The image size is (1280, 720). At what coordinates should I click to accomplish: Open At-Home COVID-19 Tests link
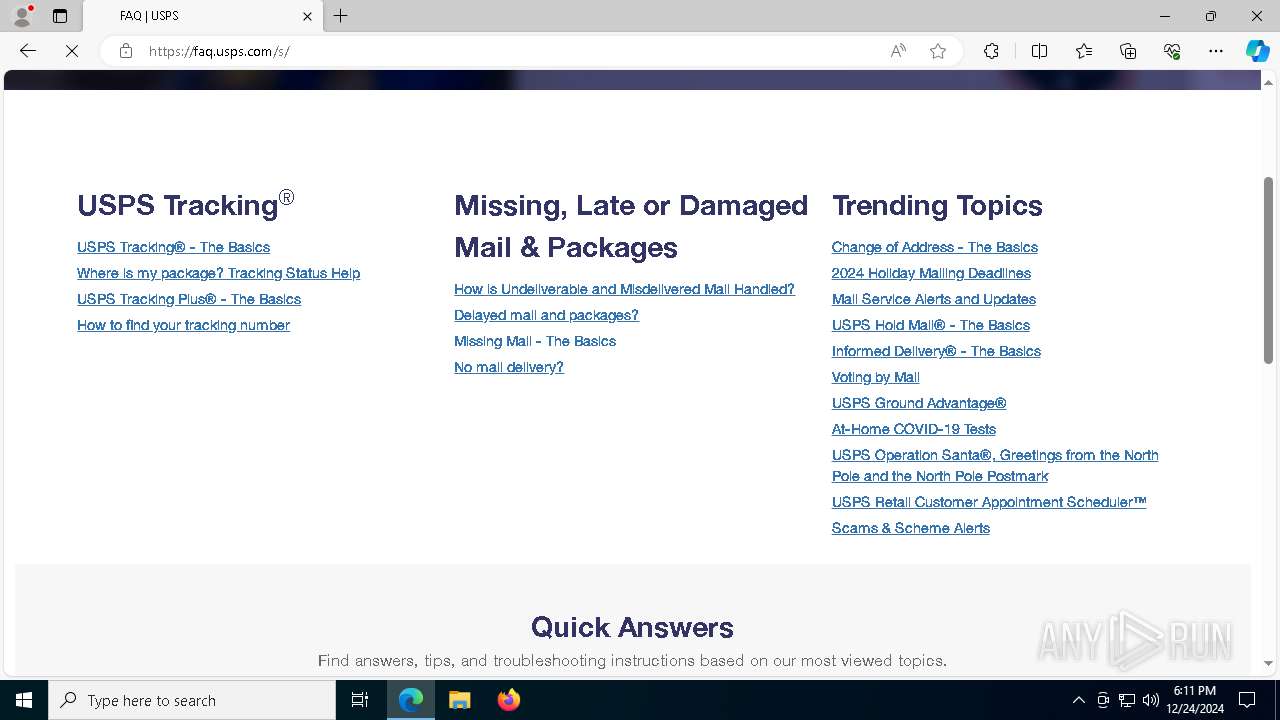tap(914, 429)
